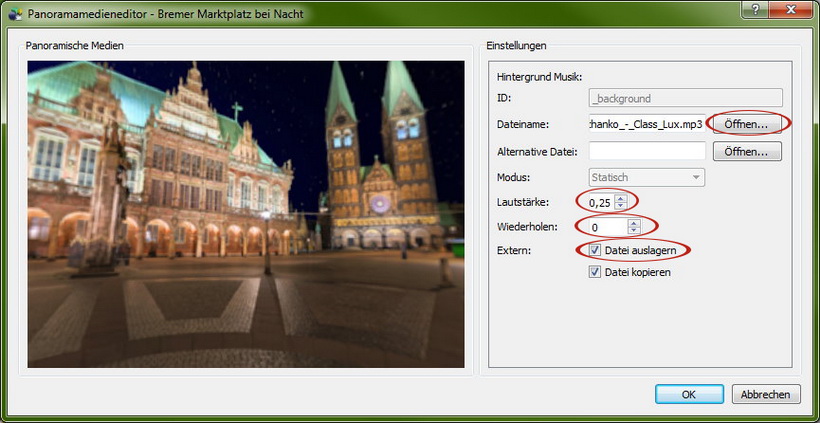Decrease Wiederholen with the down arrow
The width and height of the screenshot is (820, 423).
tap(633, 231)
